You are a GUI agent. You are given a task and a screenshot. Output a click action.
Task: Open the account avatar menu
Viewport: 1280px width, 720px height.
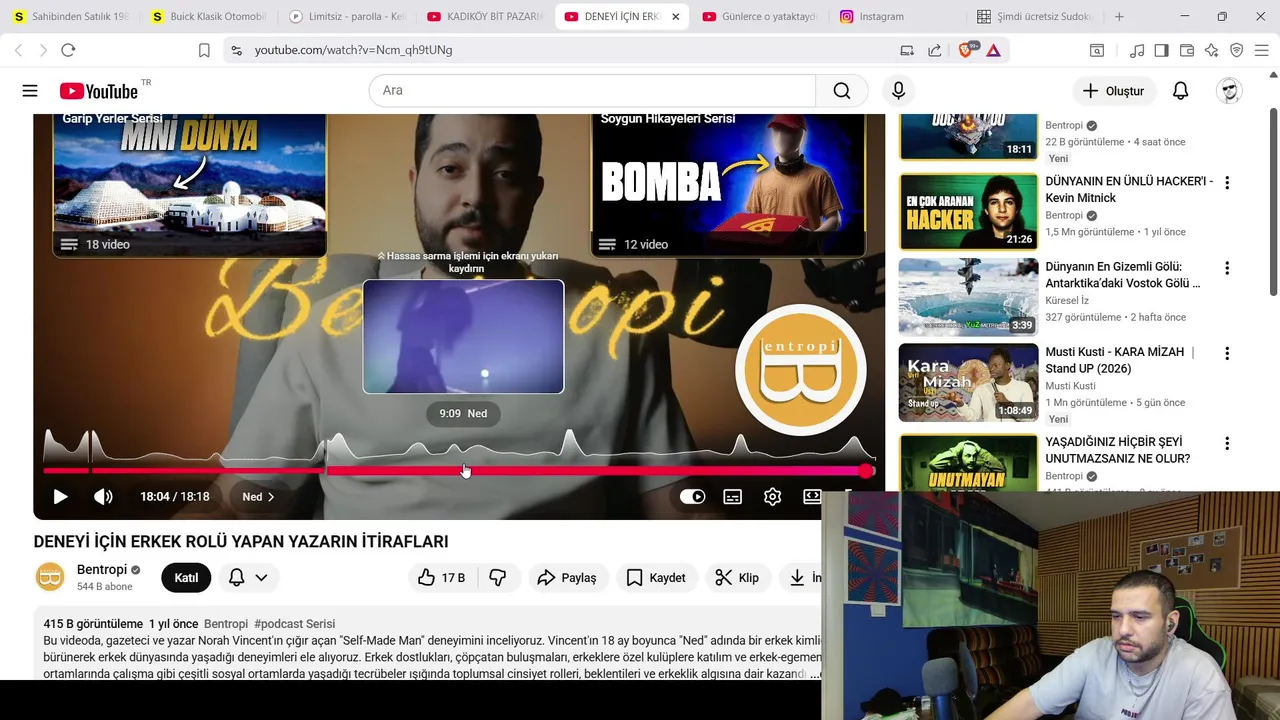tap(1229, 91)
